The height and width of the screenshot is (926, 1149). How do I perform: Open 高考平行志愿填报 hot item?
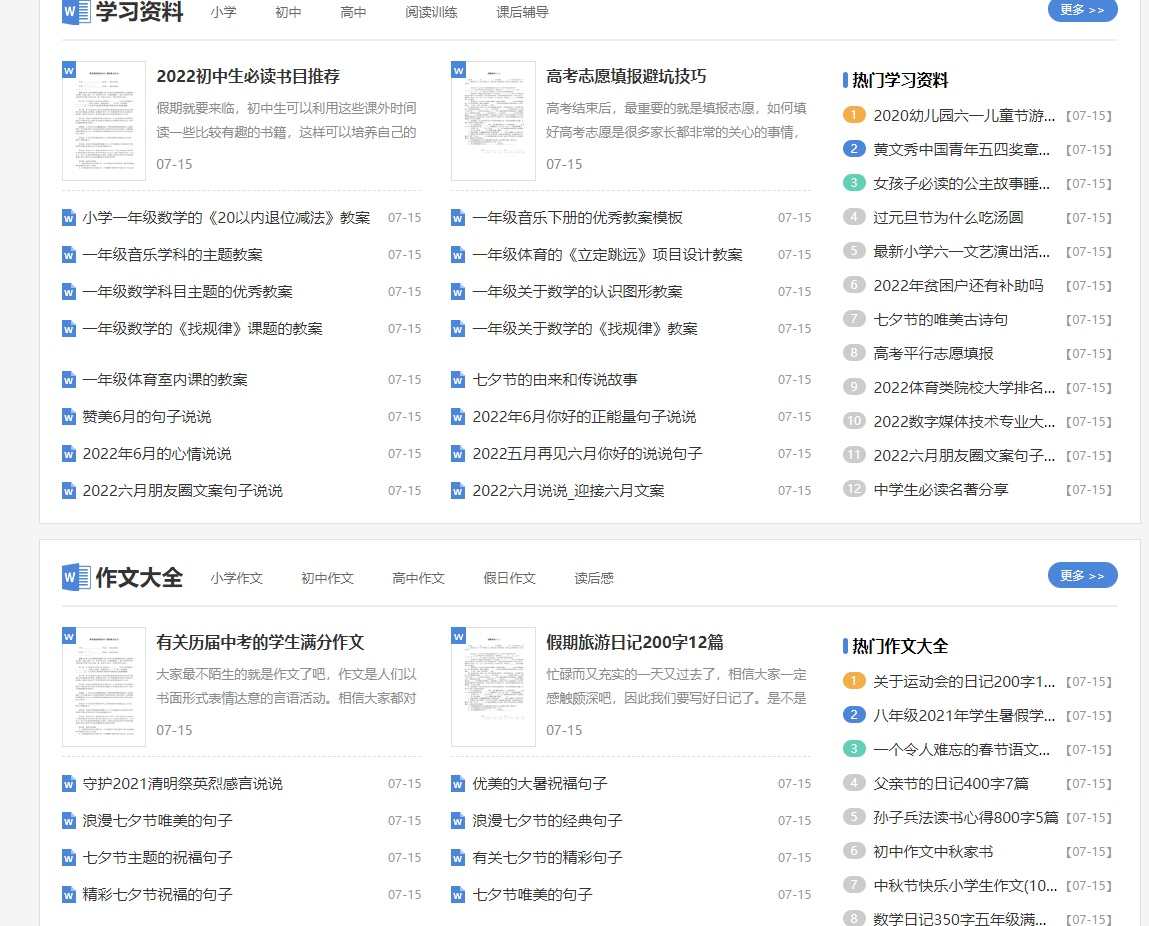934,353
